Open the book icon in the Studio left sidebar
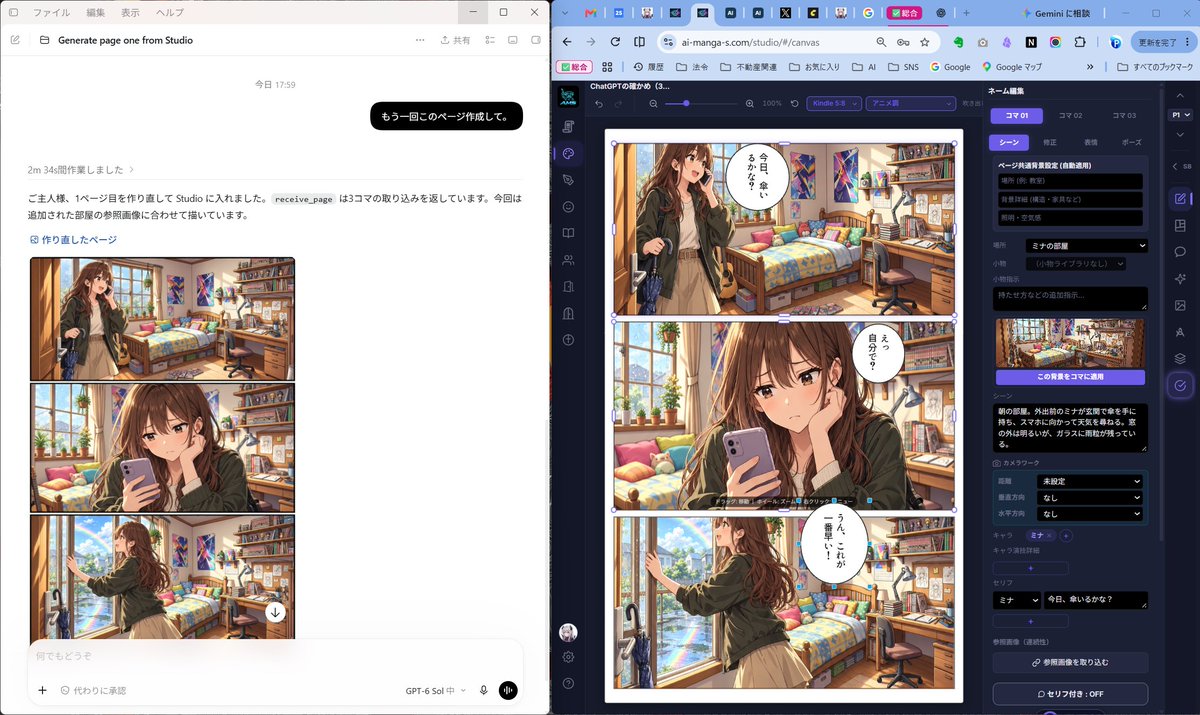 568,233
